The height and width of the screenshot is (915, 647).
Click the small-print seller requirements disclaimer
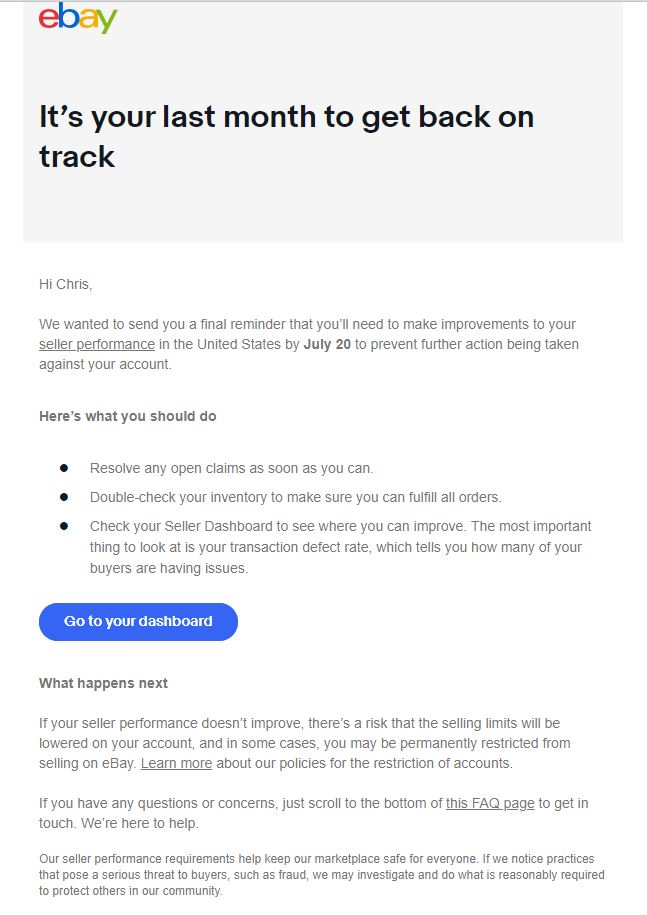(321, 875)
